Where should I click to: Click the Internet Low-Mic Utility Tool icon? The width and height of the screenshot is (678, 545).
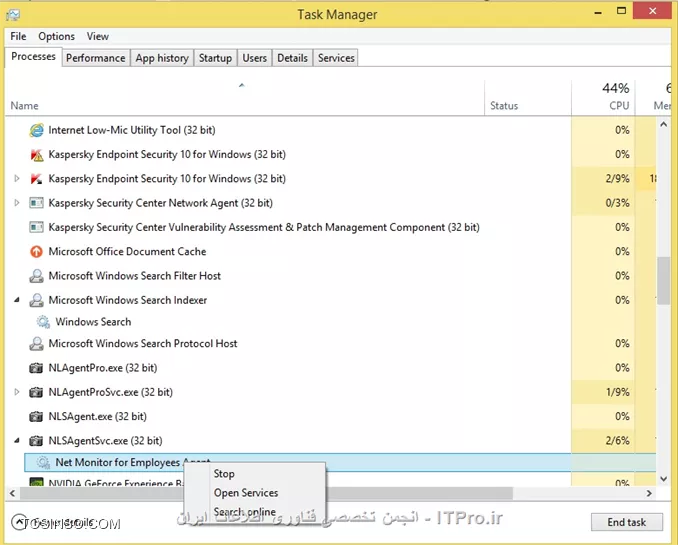point(36,130)
